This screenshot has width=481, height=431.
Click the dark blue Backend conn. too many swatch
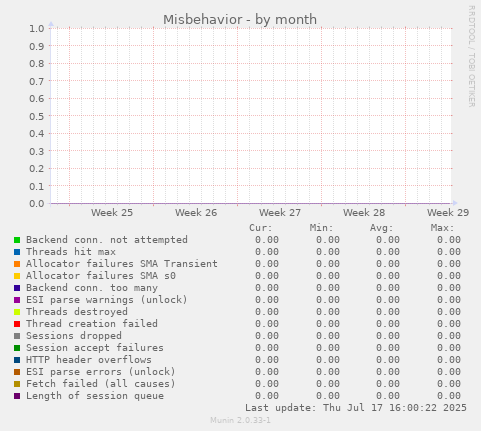point(17,288)
